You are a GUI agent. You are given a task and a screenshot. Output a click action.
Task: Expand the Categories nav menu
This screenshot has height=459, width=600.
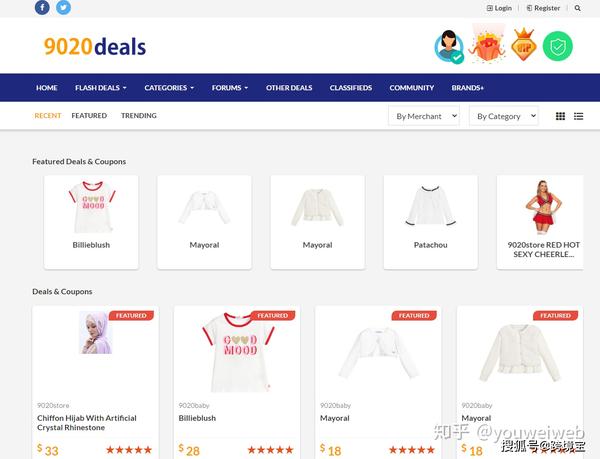[x=169, y=88]
